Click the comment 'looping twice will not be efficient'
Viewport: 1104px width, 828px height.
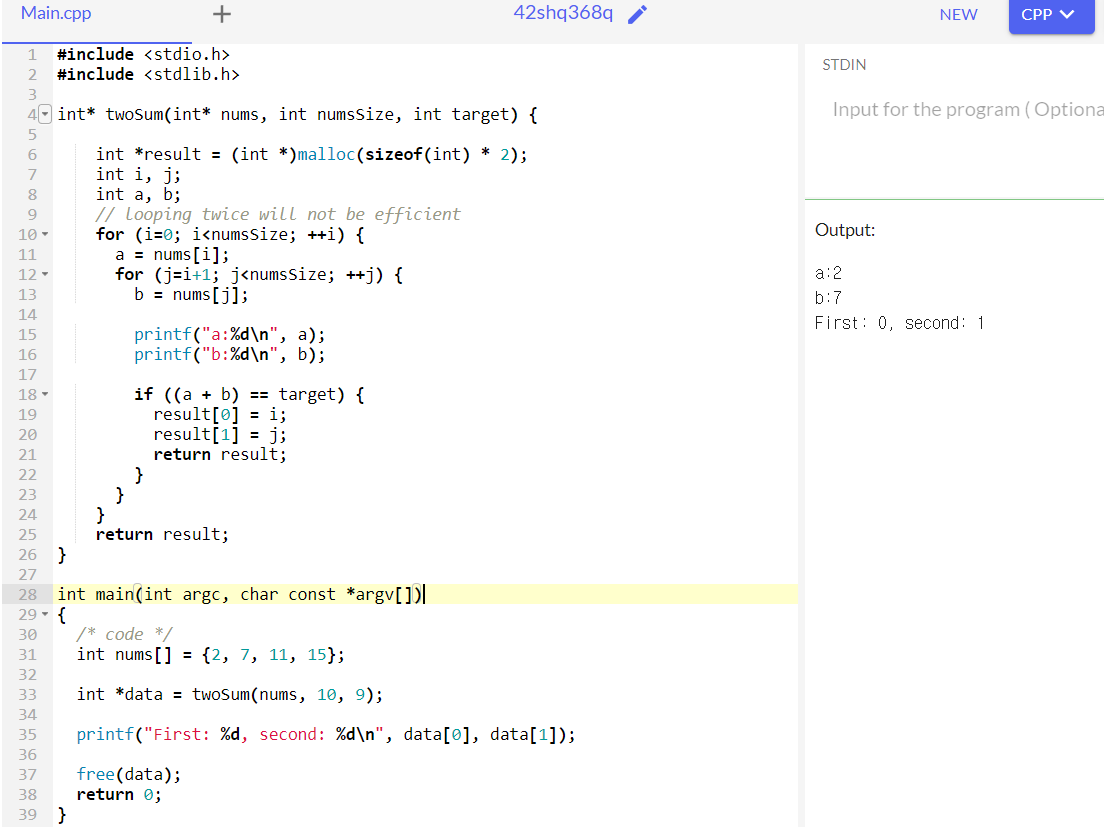click(x=278, y=214)
